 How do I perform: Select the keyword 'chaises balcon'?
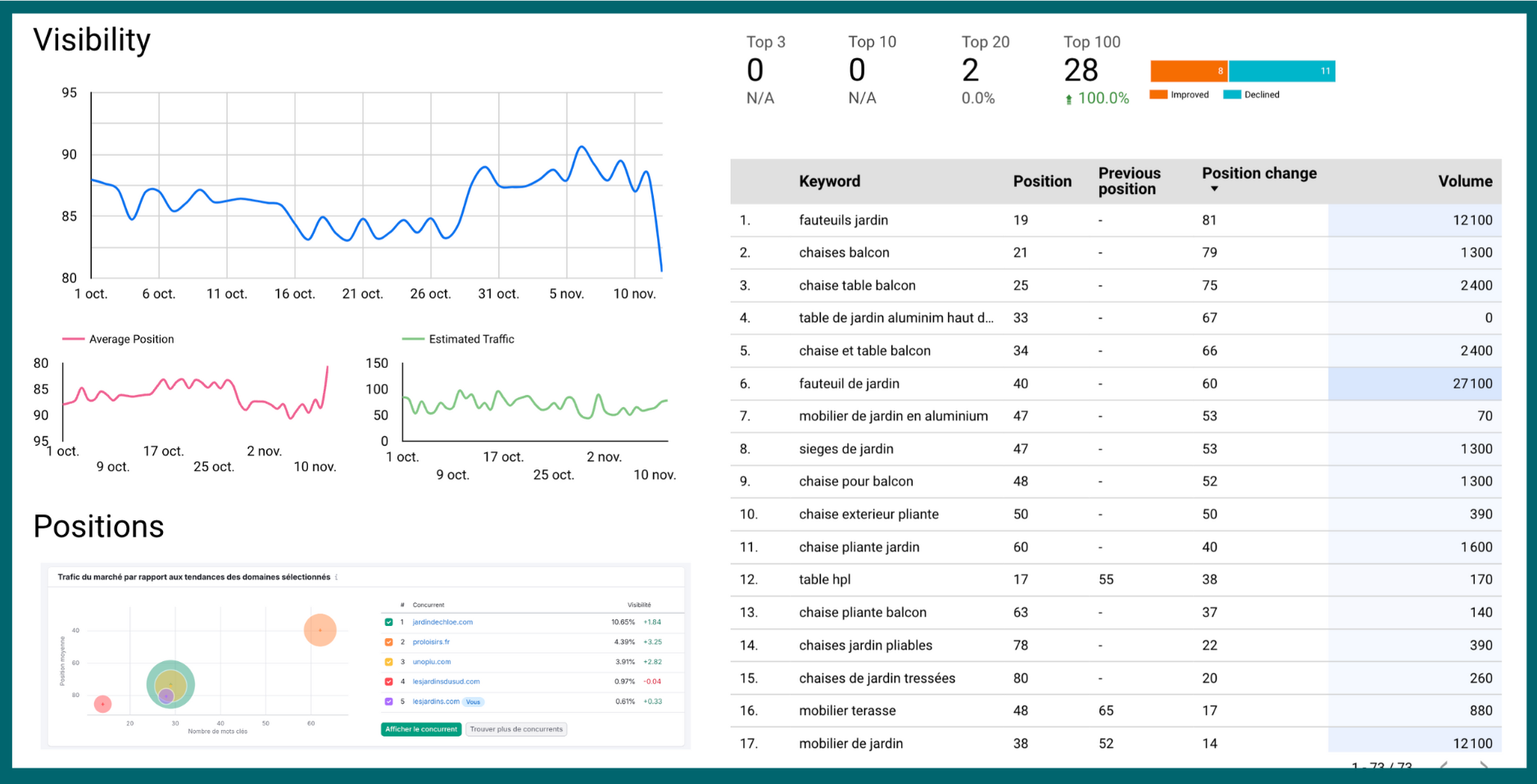pyautogui.click(x=844, y=253)
